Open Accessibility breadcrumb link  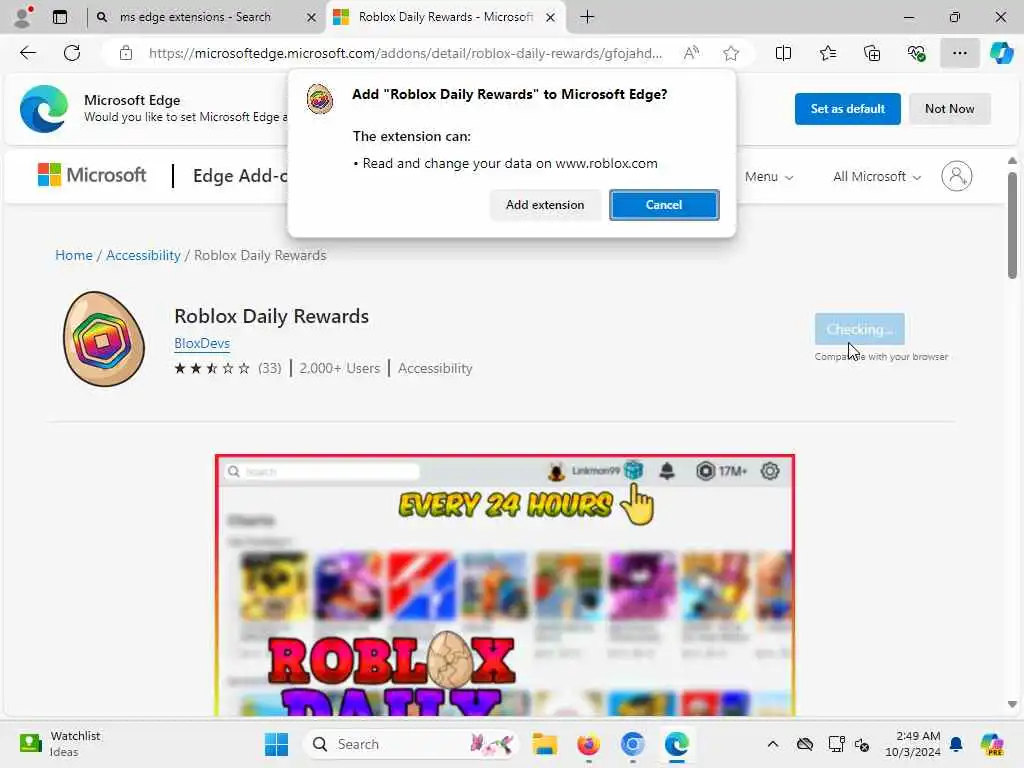(143, 255)
